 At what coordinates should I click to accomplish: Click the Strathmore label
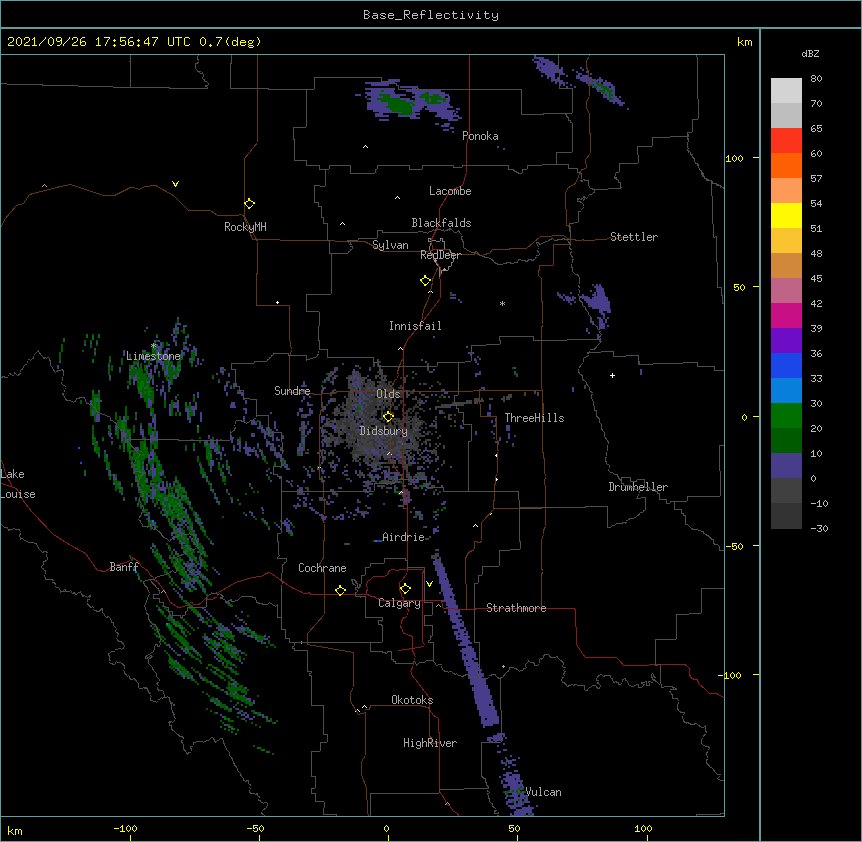click(x=516, y=608)
